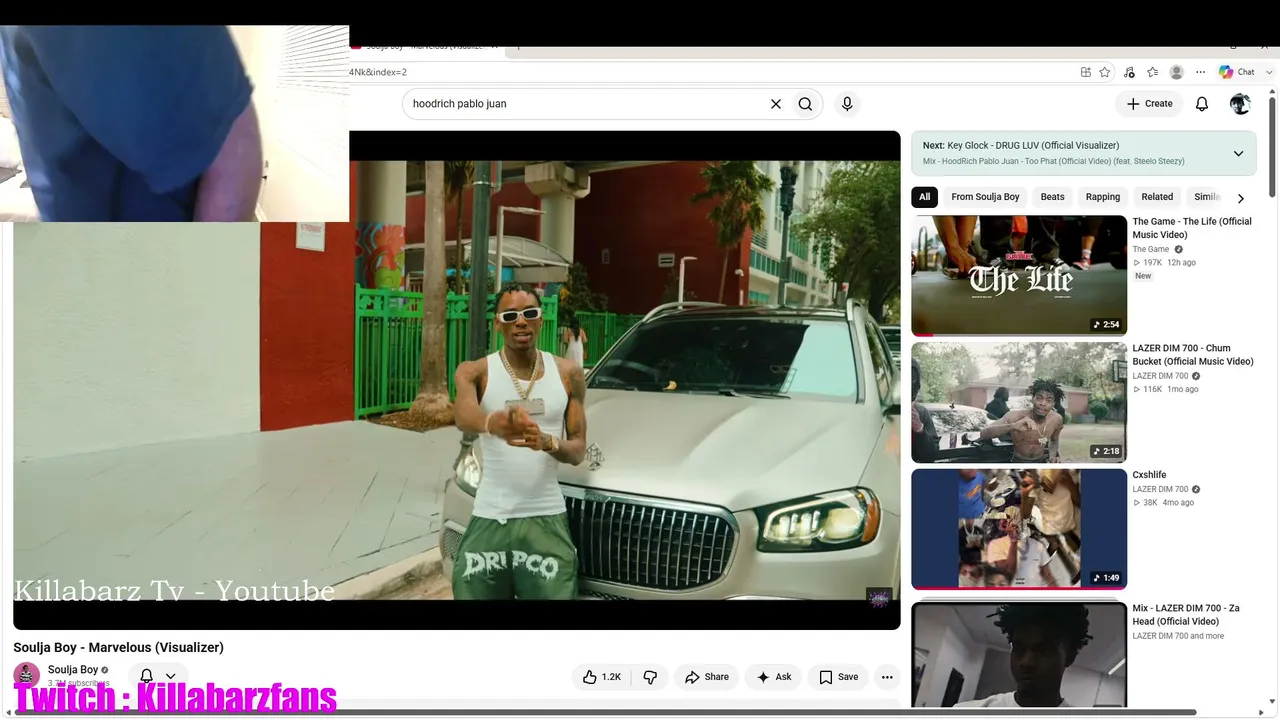The image size is (1280, 720).
Task: Open the Cxshlife video thumbnail
Action: [1019, 529]
